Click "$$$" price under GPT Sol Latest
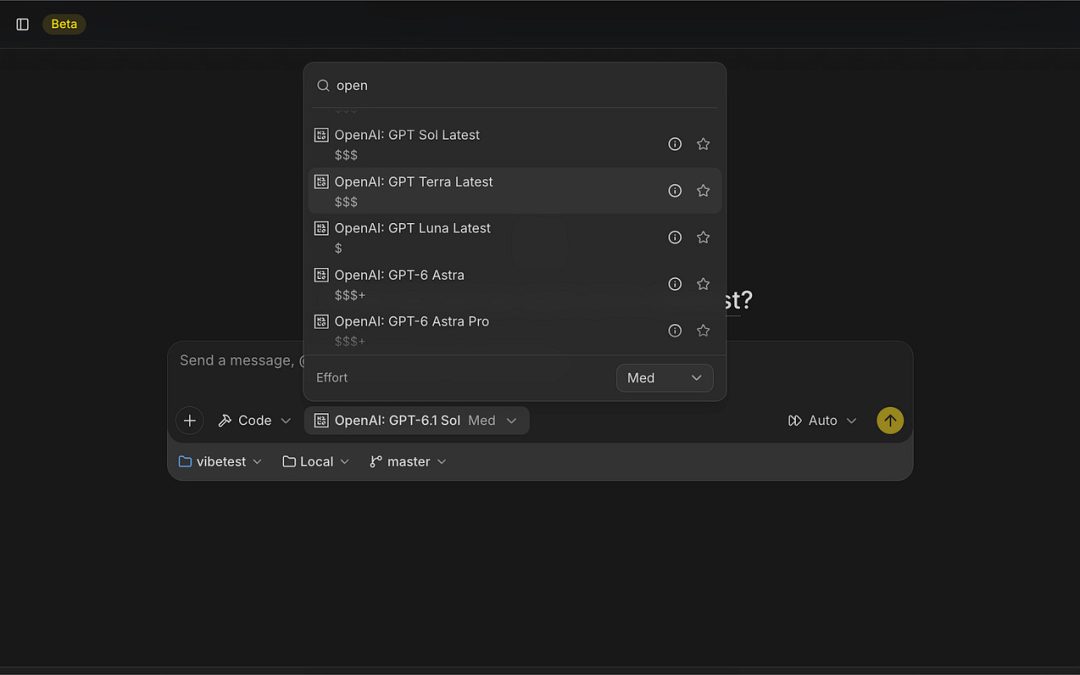The width and height of the screenshot is (1080, 675). pyautogui.click(x=346, y=155)
